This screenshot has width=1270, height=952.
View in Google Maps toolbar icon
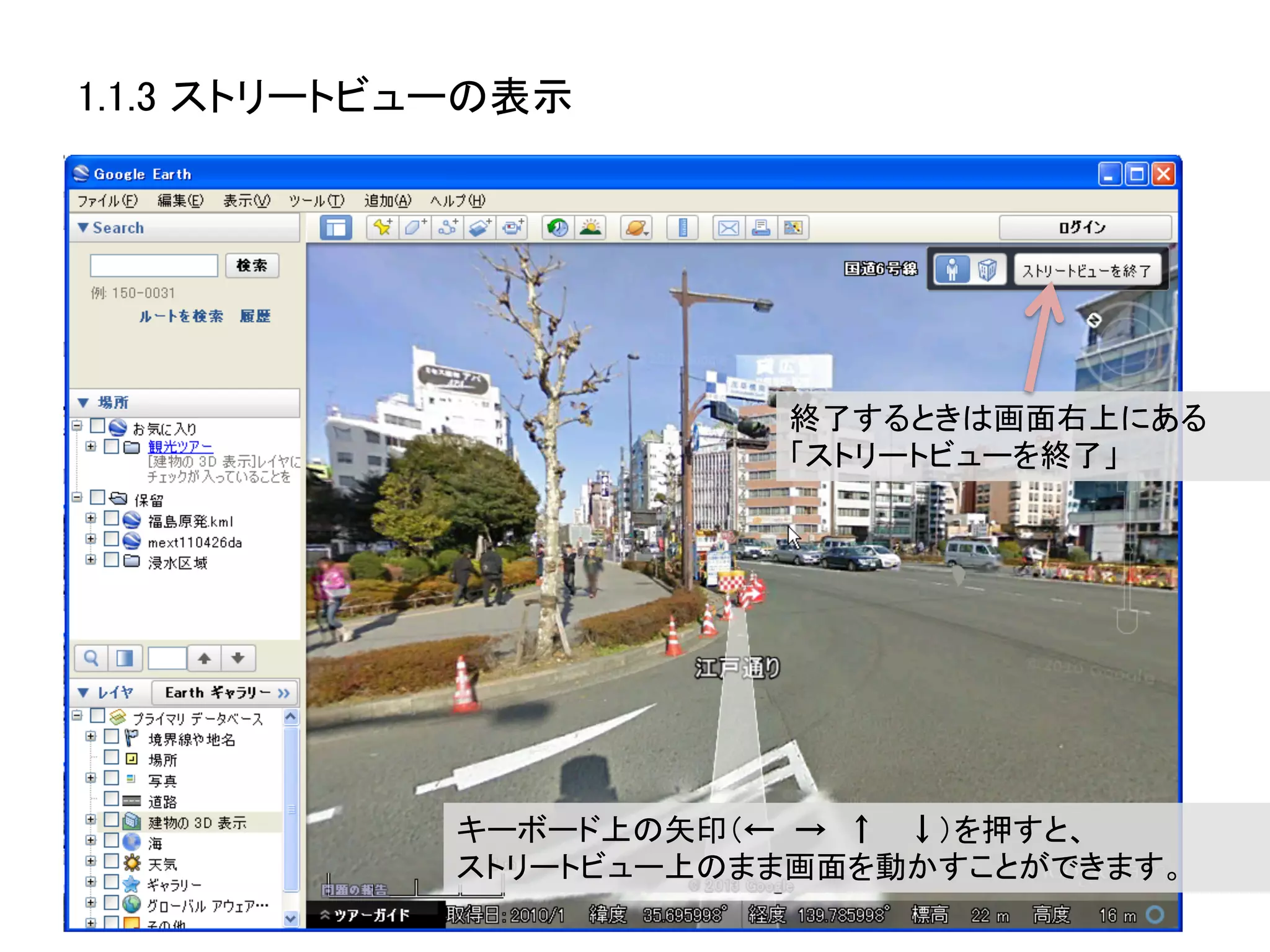(x=793, y=227)
